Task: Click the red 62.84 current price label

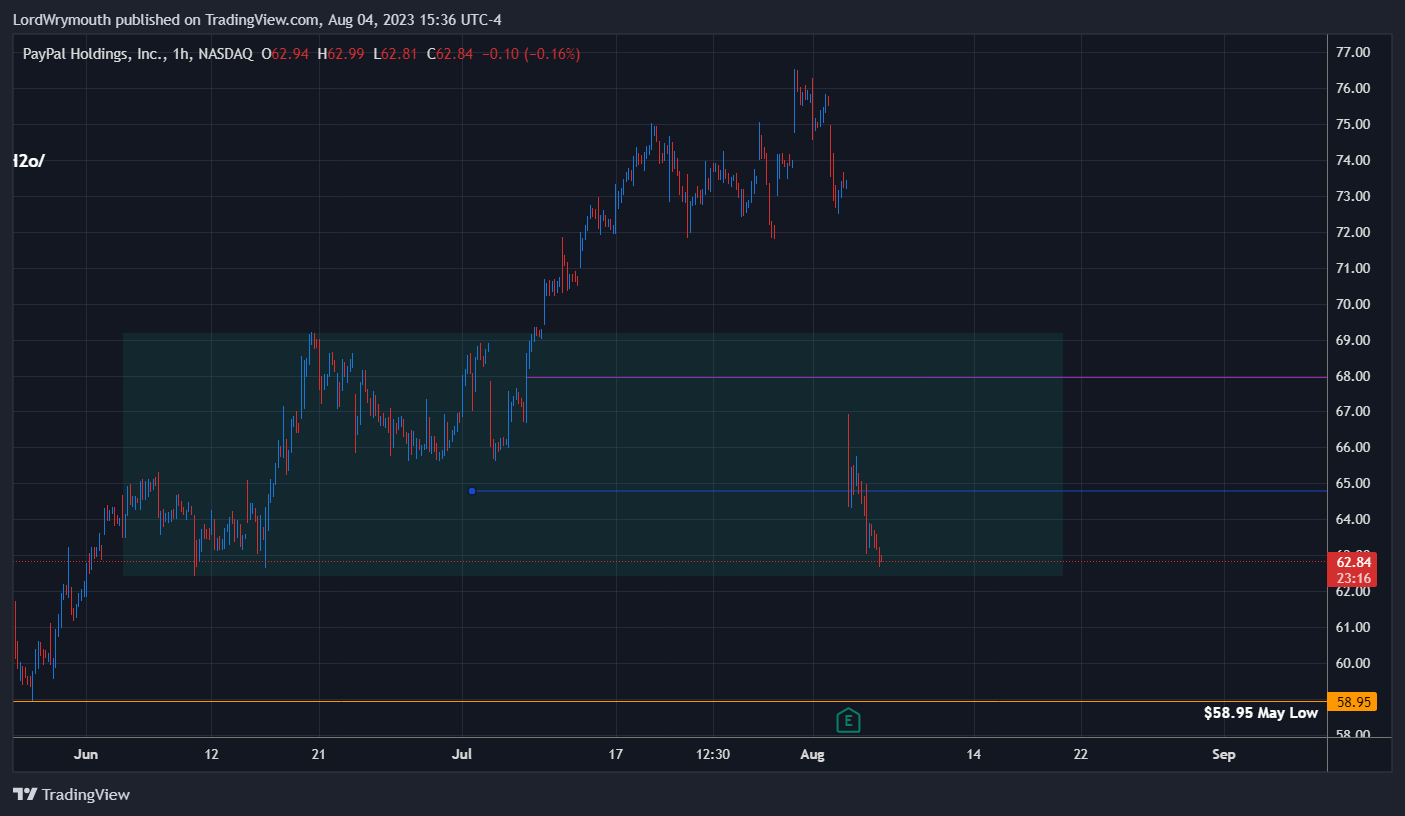Action: click(1351, 562)
